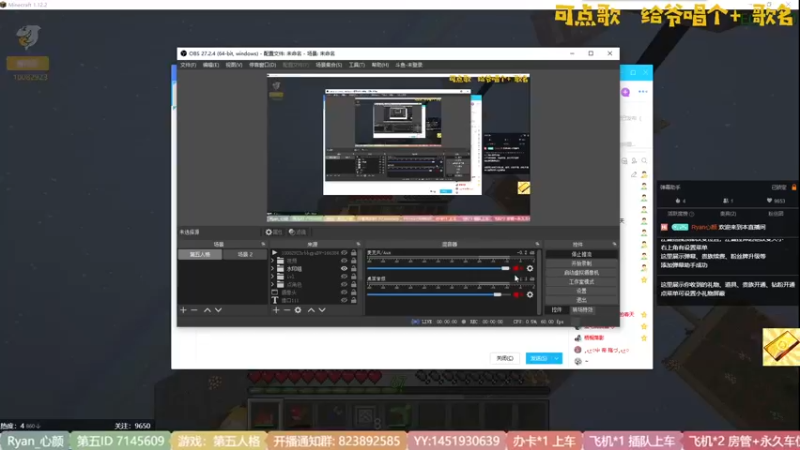The width and height of the screenshot is (800, 450).
Task: Mute the 麦克风/Aux channel speaker
Action: [x=517, y=268]
